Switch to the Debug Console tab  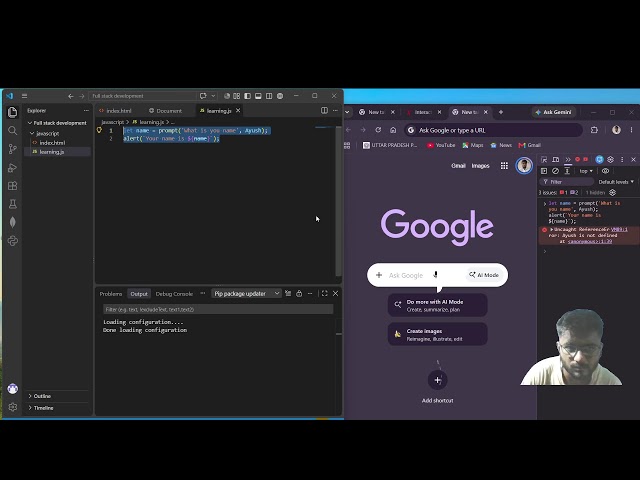pyautogui.click(x=174, y=294)
